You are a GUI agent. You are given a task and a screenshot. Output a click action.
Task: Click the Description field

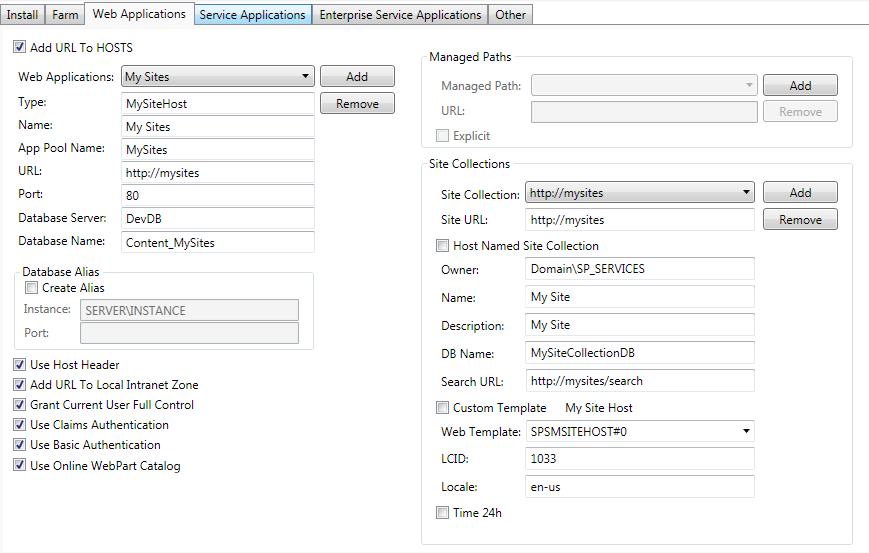tap(640, 325)
